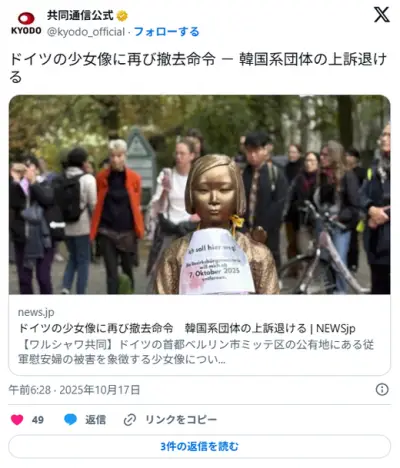This screenshot has height=468, width=400.
Task: Click the gold verified badge
Action: (x=122, y=16)
